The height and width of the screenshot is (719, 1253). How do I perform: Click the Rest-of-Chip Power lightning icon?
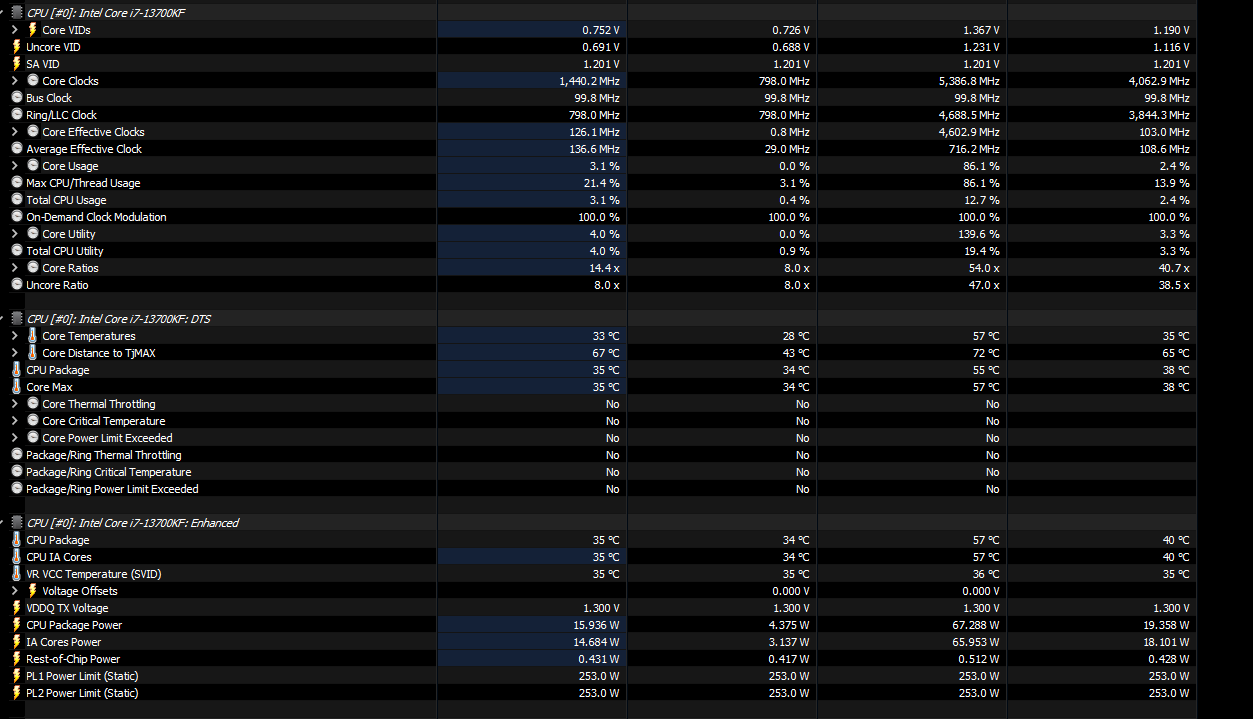coord(16,659)
